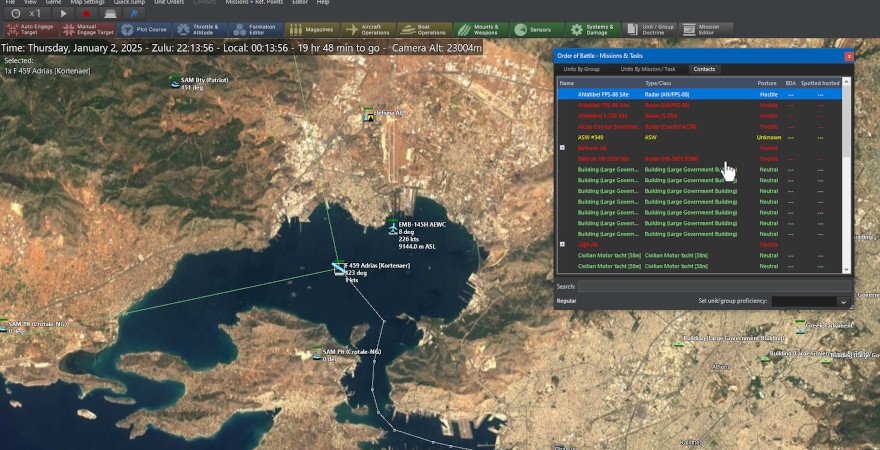This screenshot has height=450, width=880.
Task: Click the x1 time compression setting
Action: [35, 13]
